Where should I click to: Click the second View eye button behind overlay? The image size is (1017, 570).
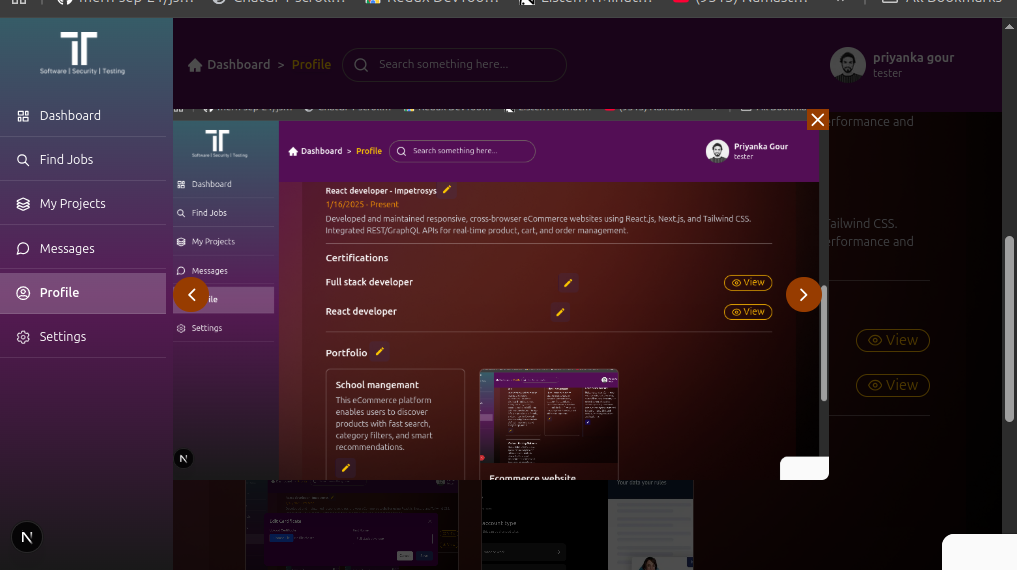tap(892, 385)
